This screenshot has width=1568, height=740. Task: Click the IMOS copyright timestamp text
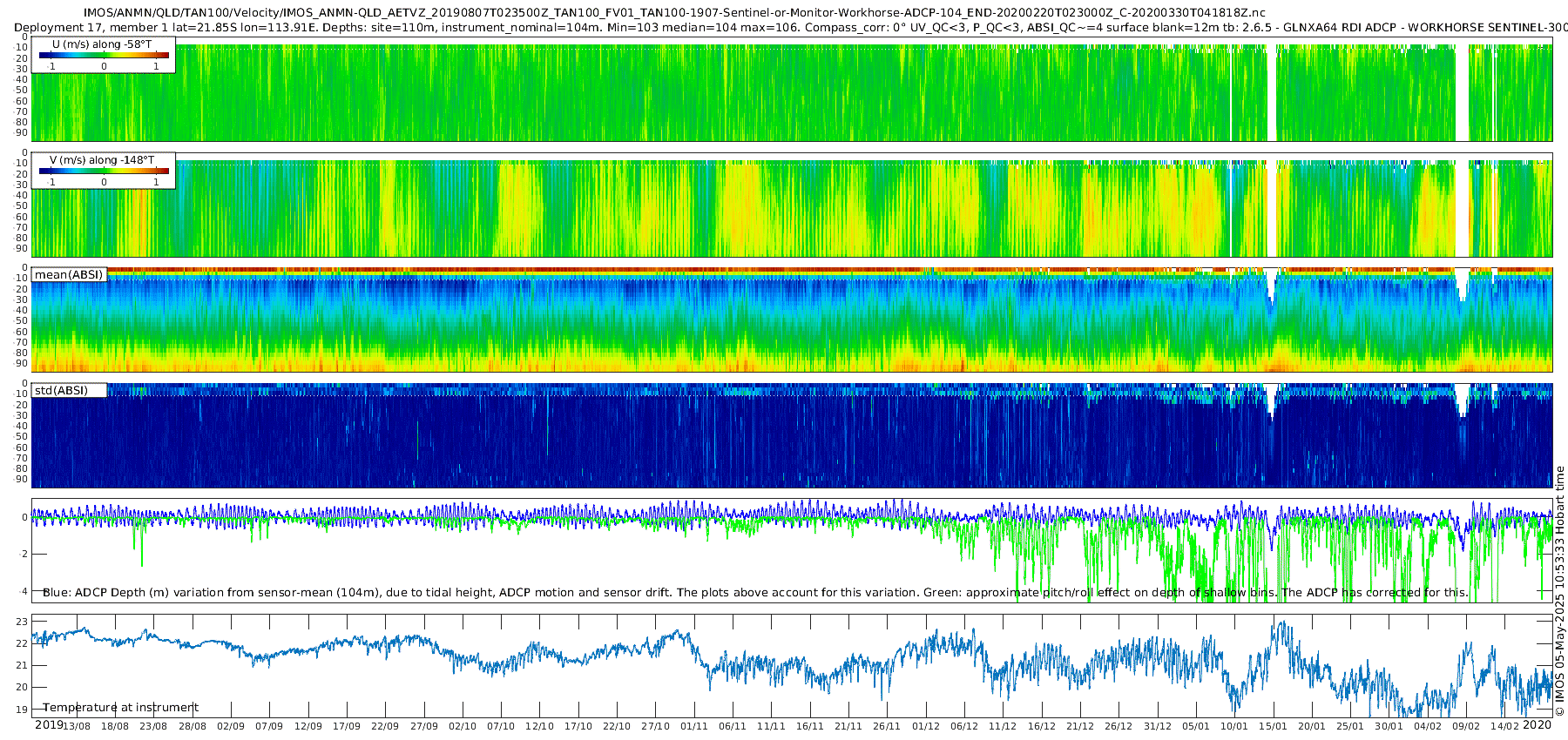[x=1559, y=591]
